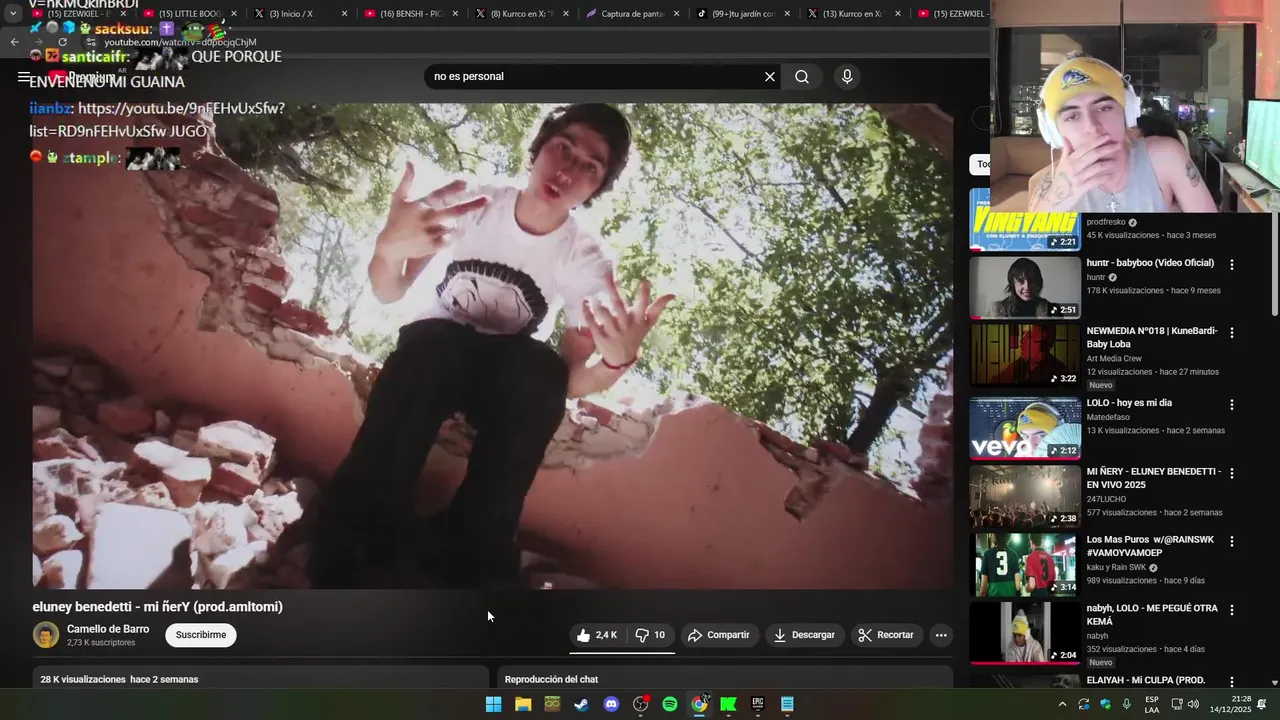Open Spotify from the taskbar
The width and height of the screenshot is (1280, 720).
coord(670,704)
